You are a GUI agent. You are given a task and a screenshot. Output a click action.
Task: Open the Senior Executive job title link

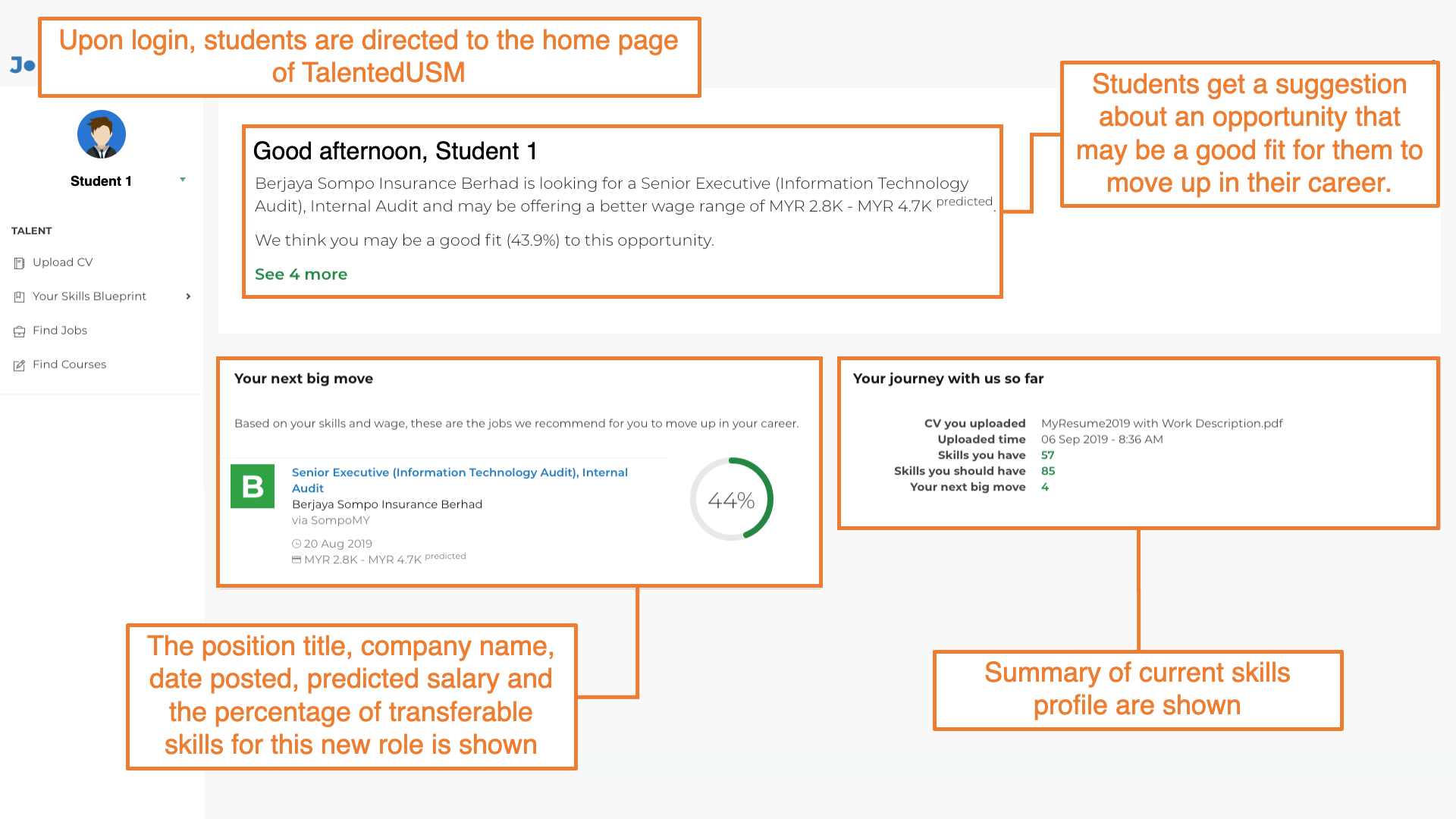point(460,480)
